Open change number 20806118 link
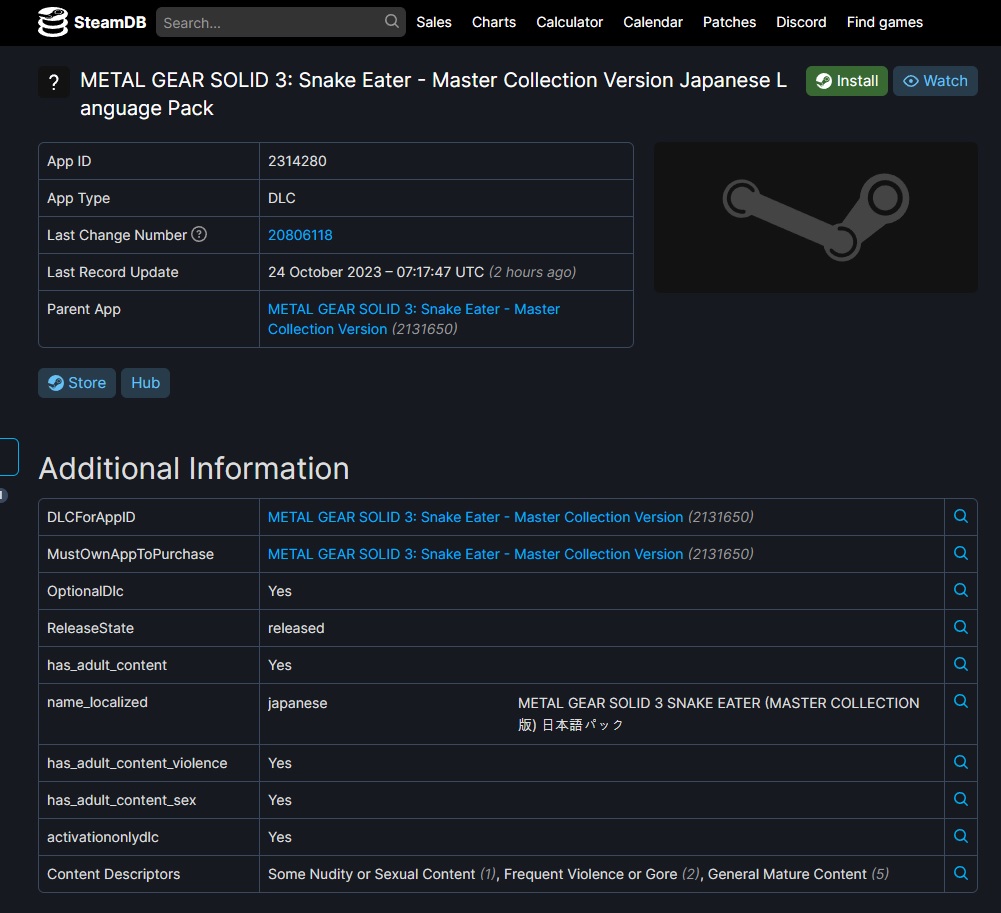The width and height of the screenshot is (1001, 913). coord(300,235)
